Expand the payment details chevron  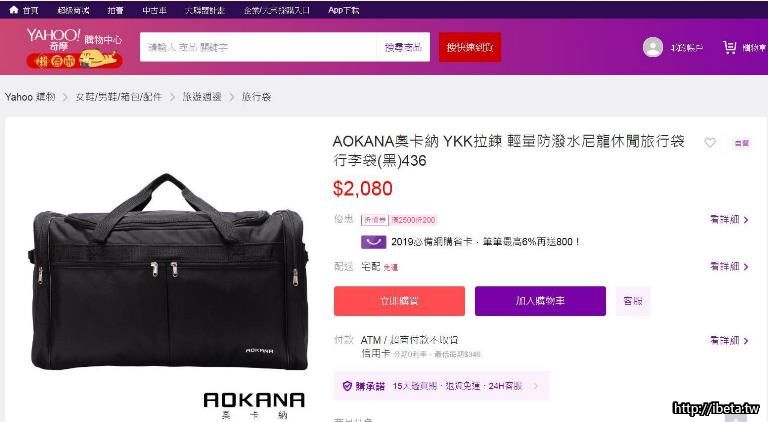tap(746, 341)
